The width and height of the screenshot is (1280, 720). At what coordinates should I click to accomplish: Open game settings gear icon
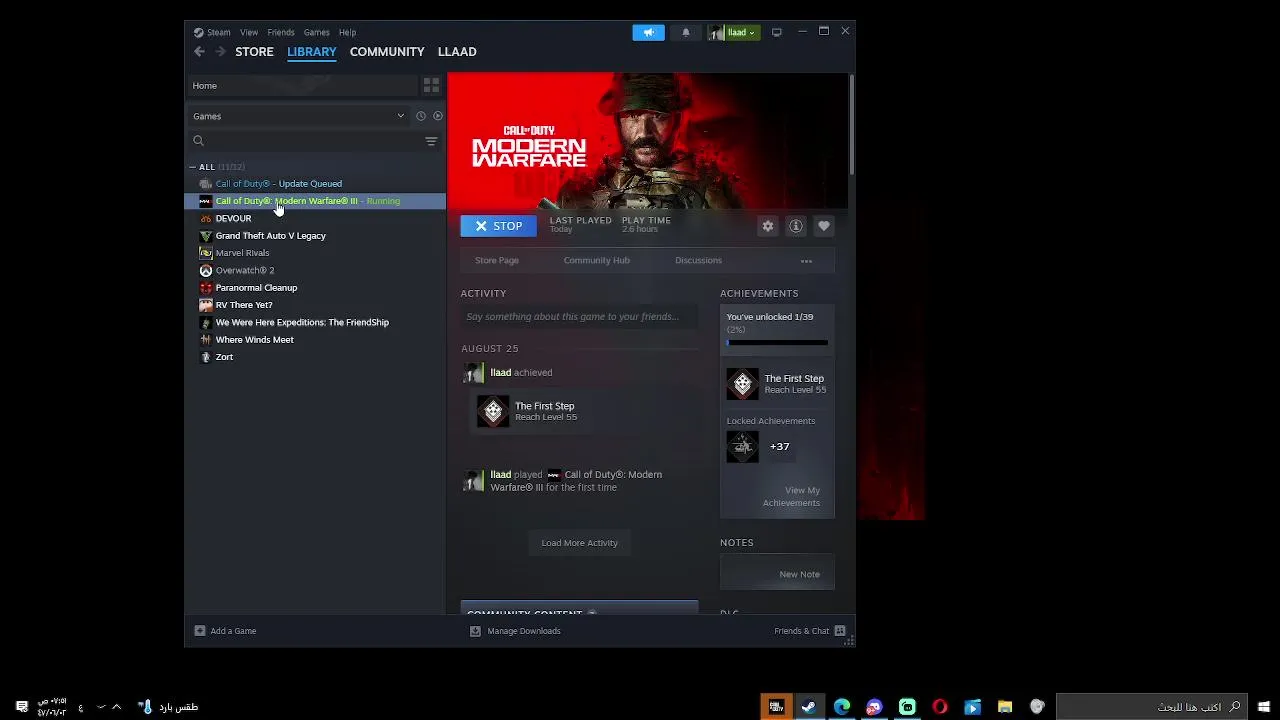768,226
